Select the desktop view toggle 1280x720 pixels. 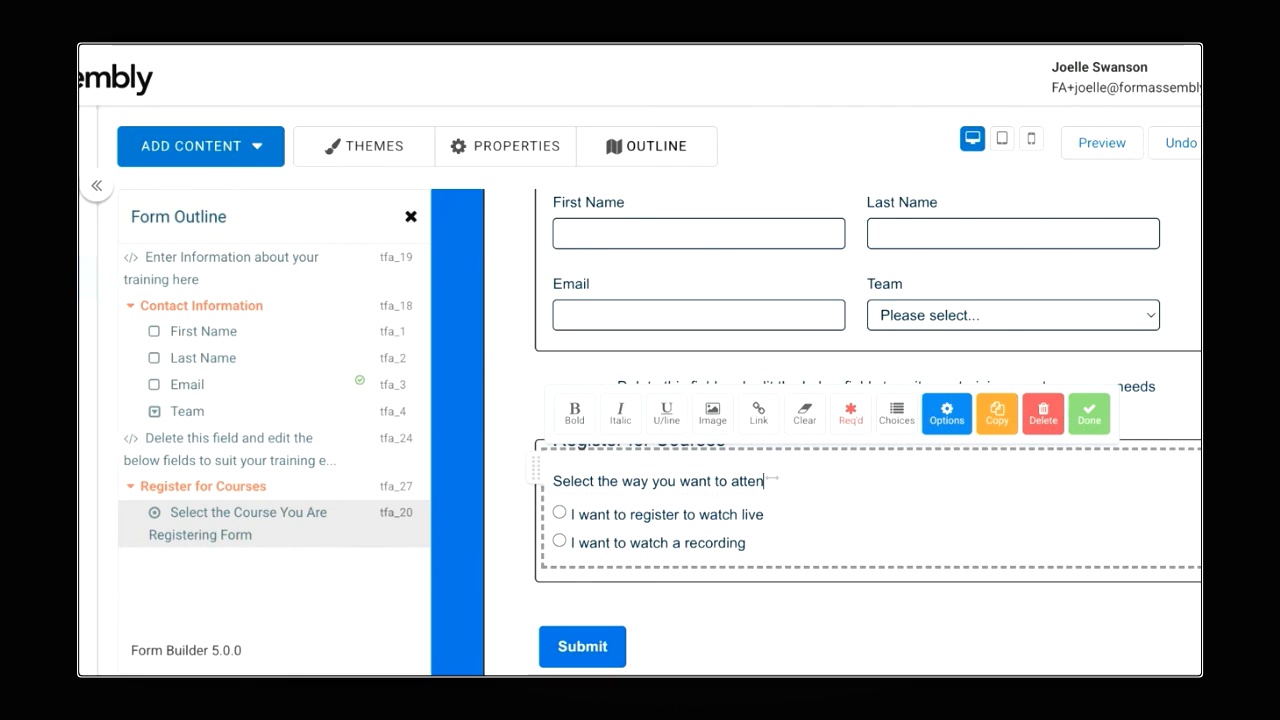pos(972,139)
